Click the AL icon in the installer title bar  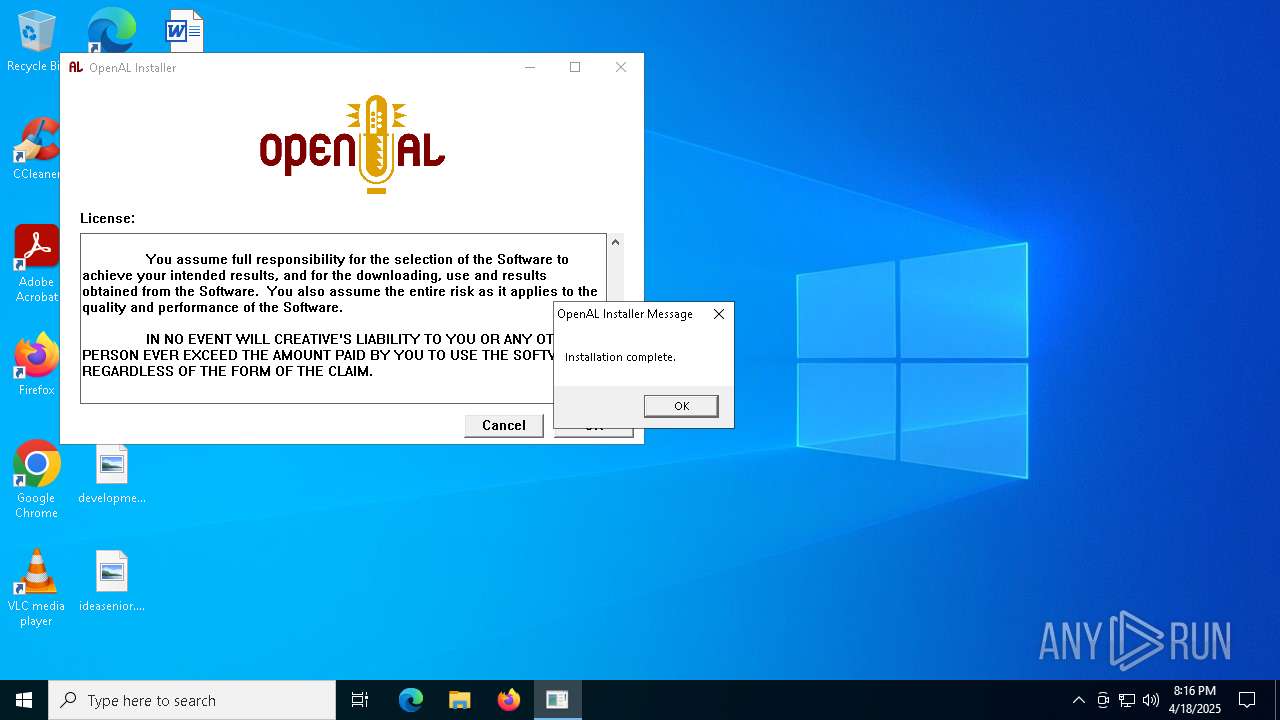click(x=75, y=67)
